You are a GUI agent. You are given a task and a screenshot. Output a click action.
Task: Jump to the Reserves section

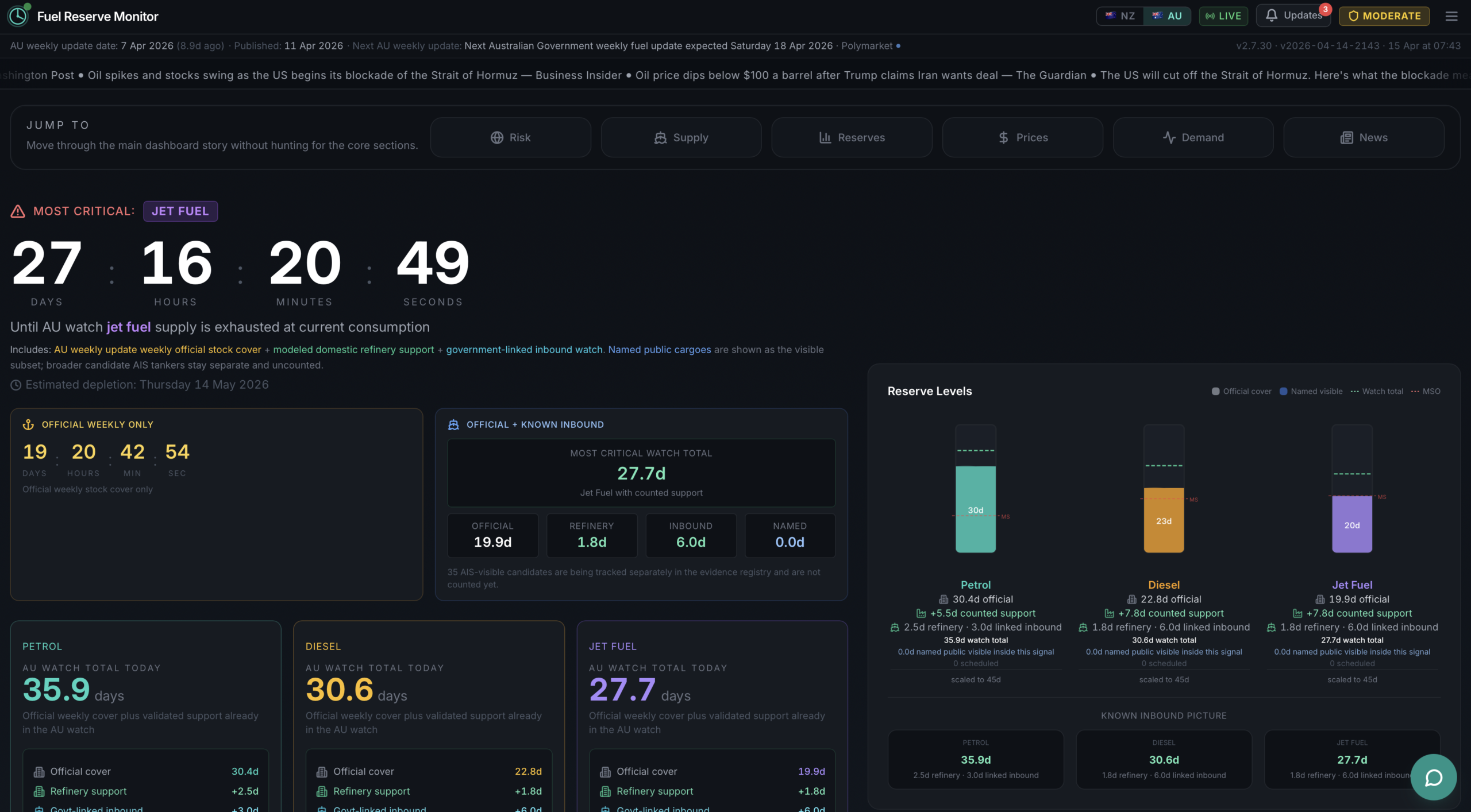click(852, 137)
